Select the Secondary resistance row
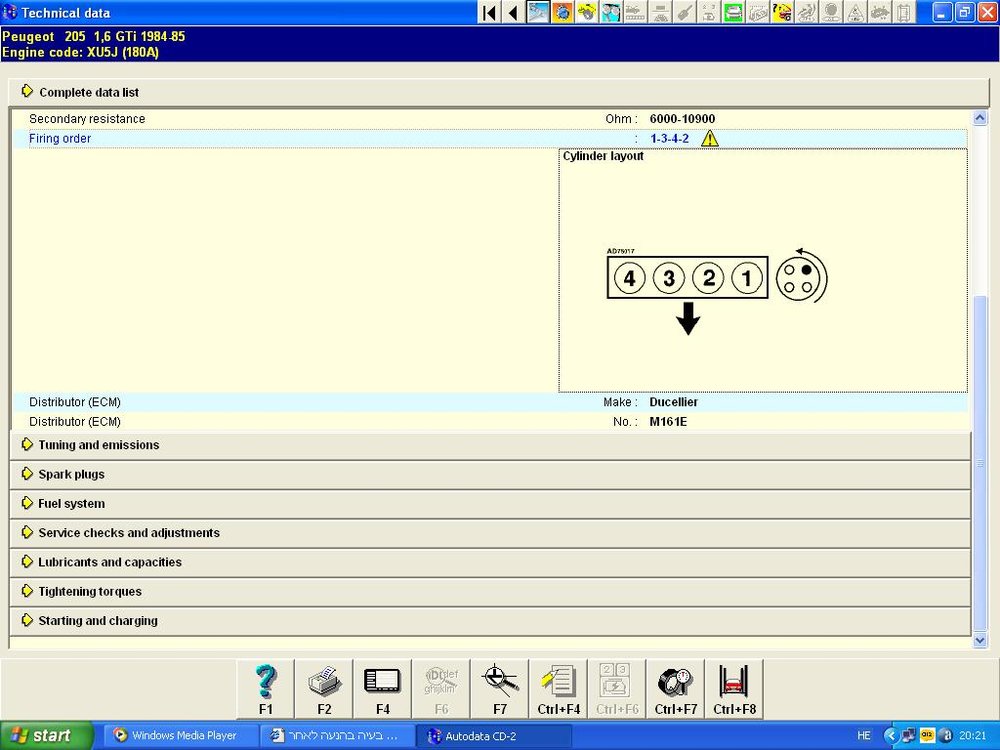The image size is (1000, 750). pyautogui.click(x=490, y=119)
